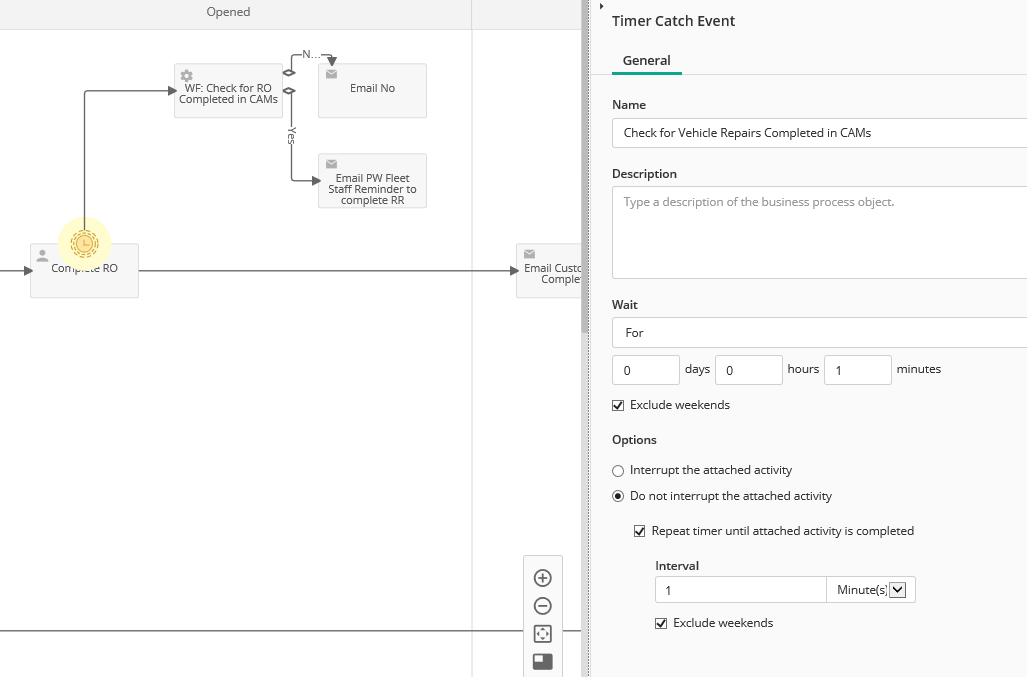Zoom out of the process diagram
The image size is (1027, 677).
tap(543, 606)
